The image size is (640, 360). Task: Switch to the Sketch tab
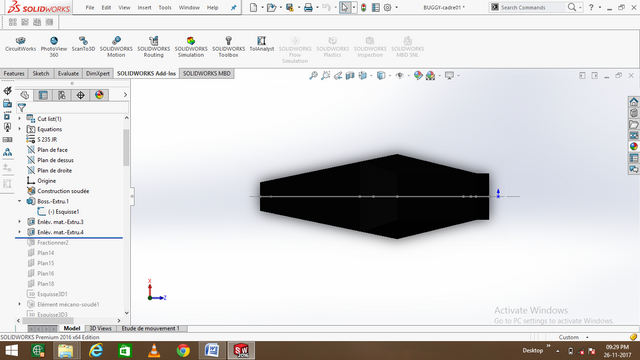41,73
